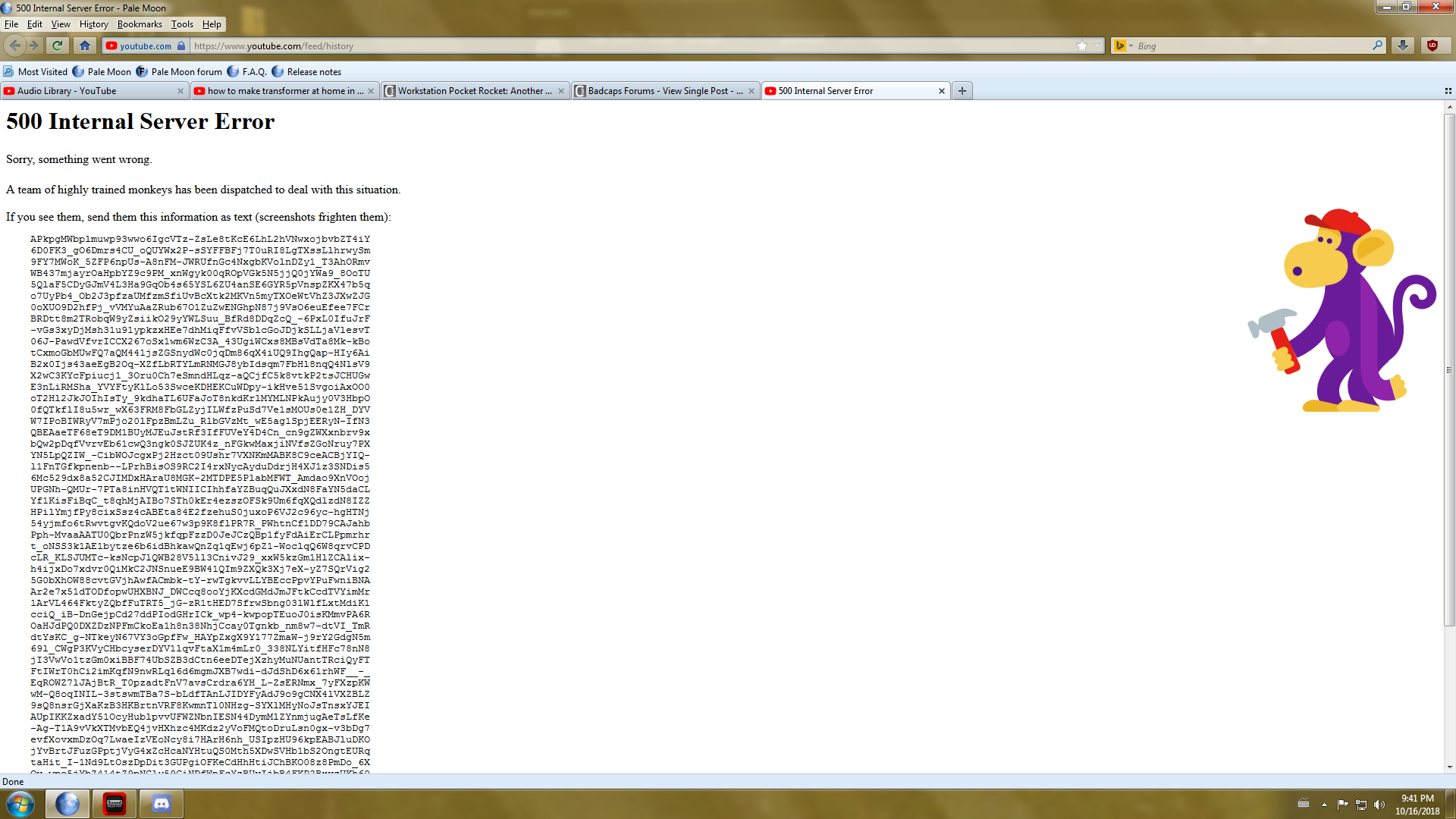Expand the URL history dropdown arrow
Screen dimensions: 1456x819
pos(1097,45)
